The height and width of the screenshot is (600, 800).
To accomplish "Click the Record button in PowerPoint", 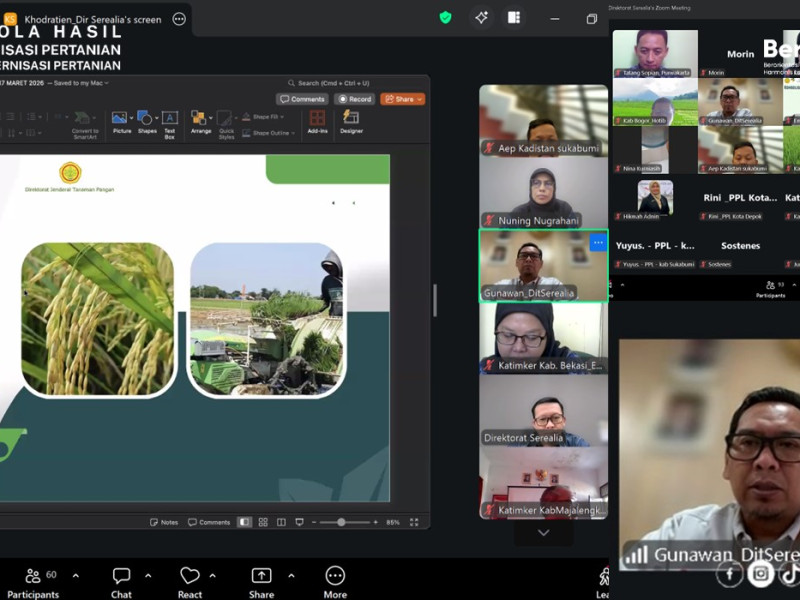I will pyautogui.click(x=355, y=99).
